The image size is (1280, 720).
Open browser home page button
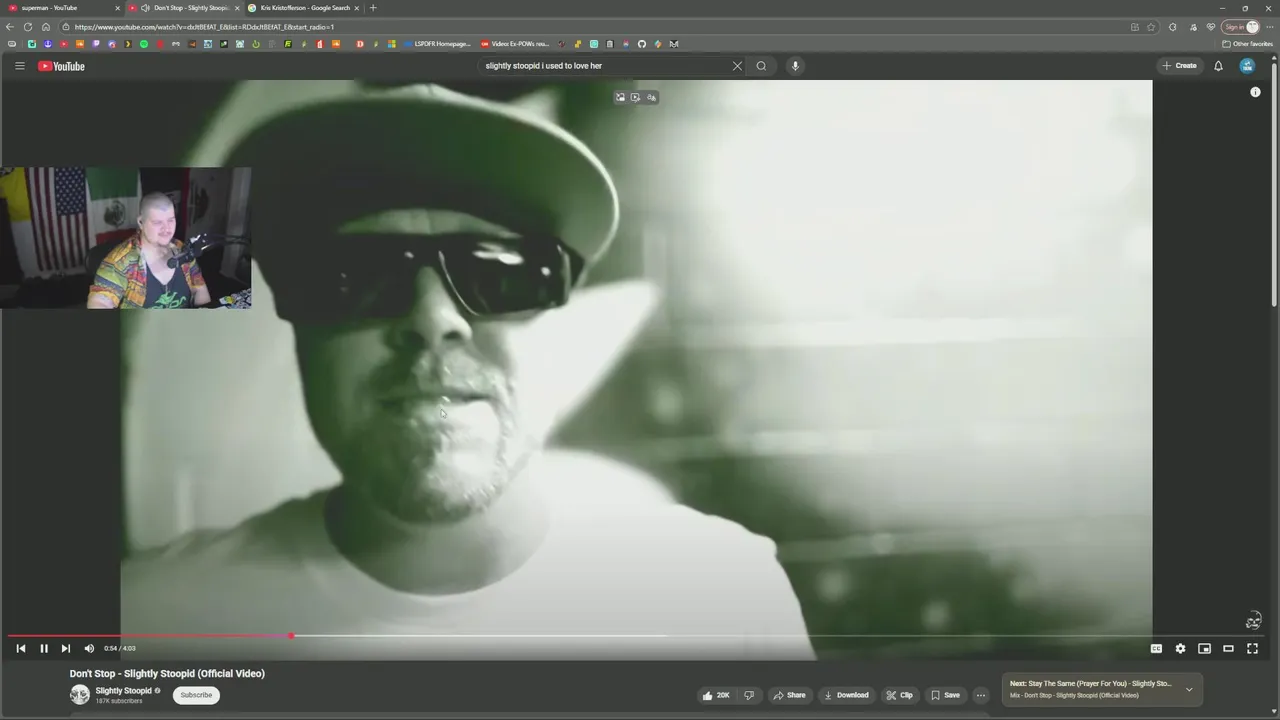(46, 27)
